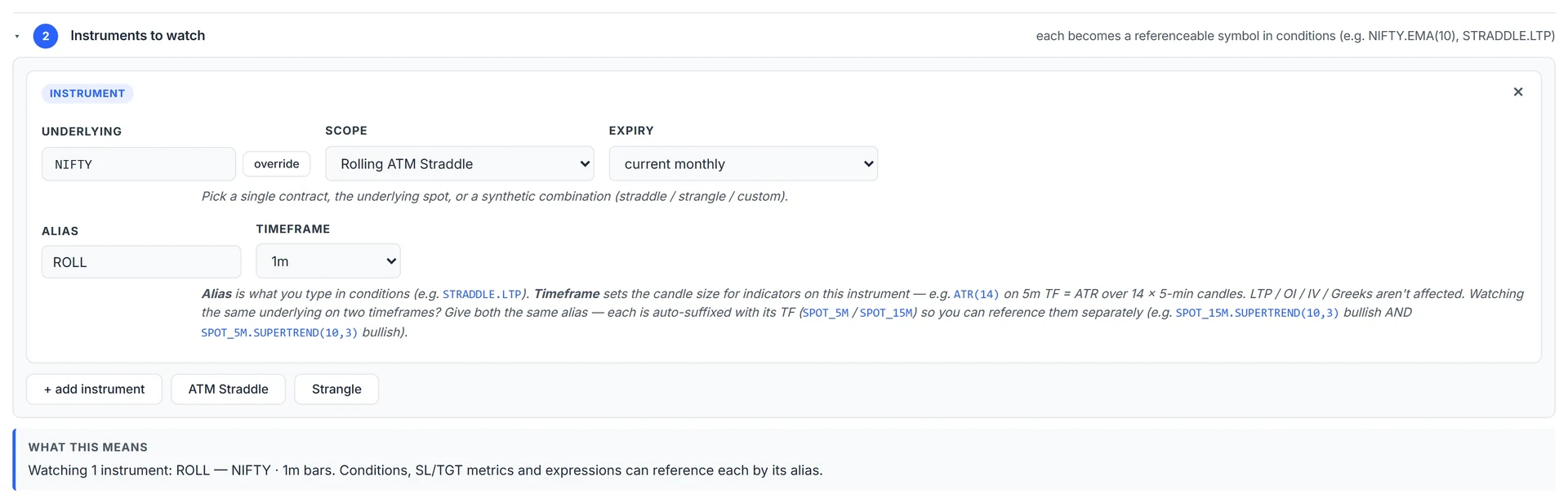Click the Watching 1 instrument summary text
Viewport: 1568px width, 503px height.
point(425,470)
